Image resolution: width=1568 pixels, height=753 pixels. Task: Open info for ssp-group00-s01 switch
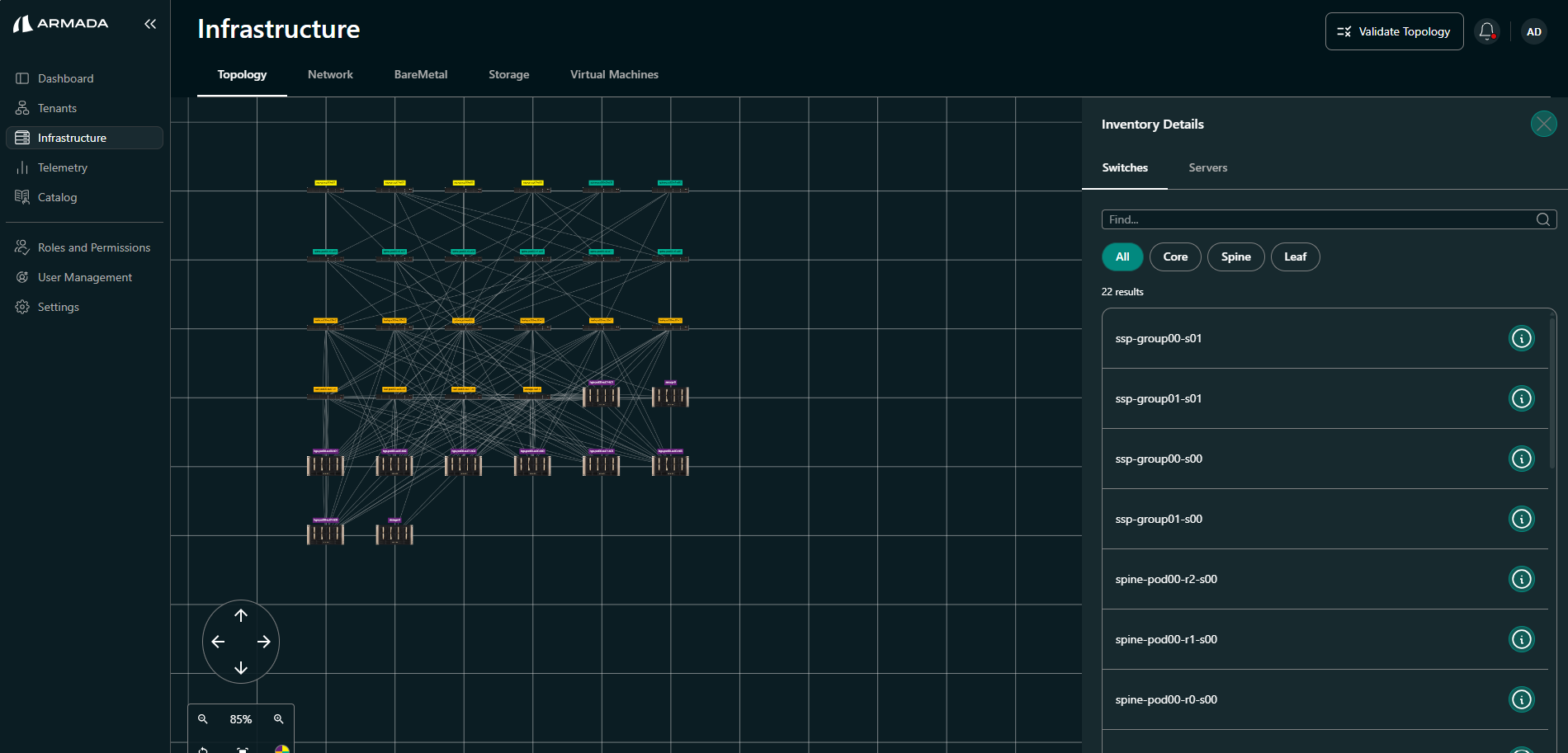(x=1521, y=338)
